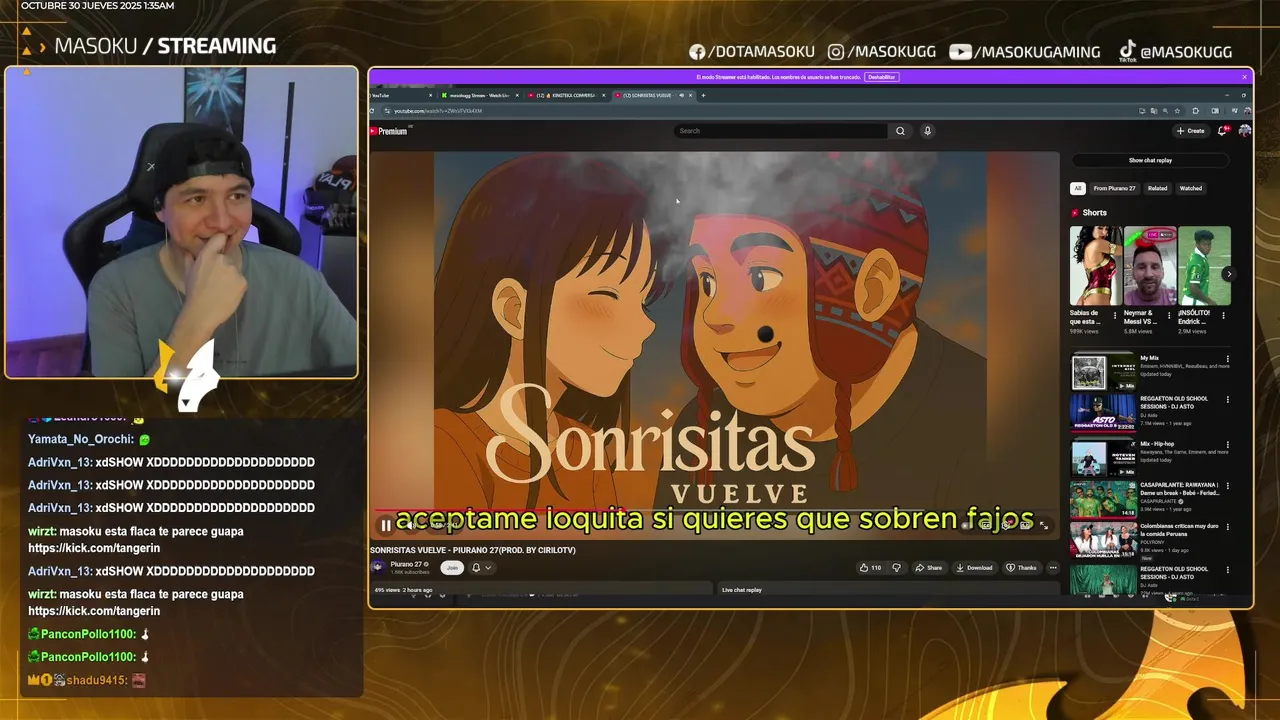Open browser extensions puzzle icon
This screenshot has width=1280, height=720.
pyautogui.click(x=1195, y=111)
